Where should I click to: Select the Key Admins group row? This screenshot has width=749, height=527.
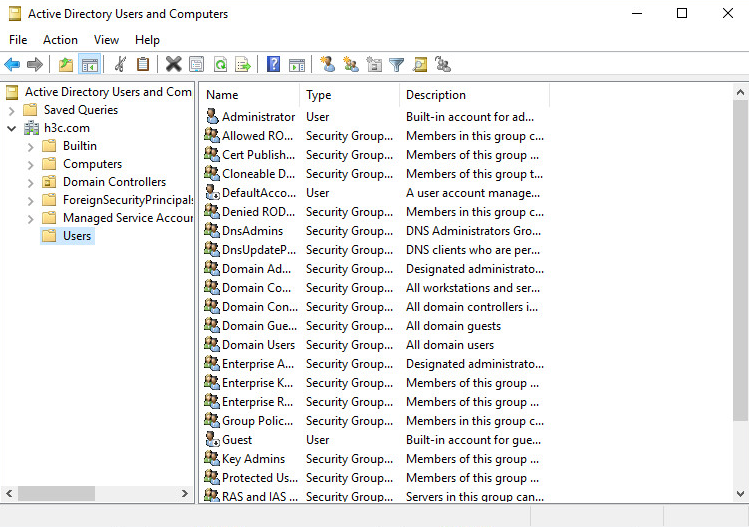coord(253,459)
